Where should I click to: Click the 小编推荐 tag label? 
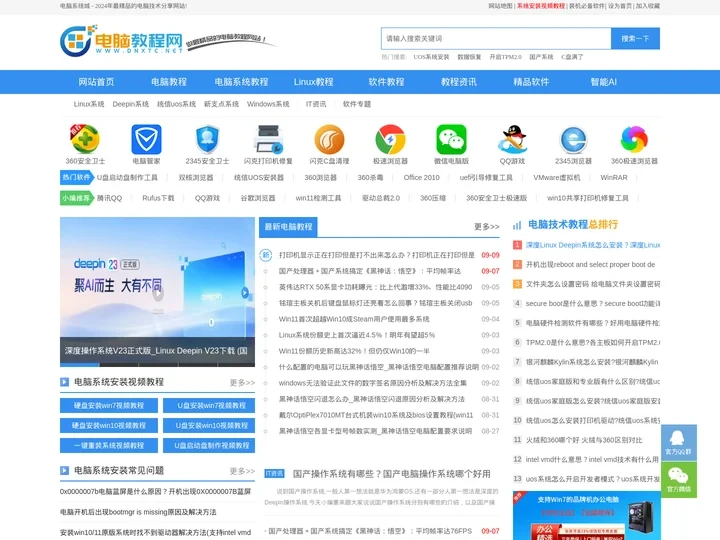(76, 198)
